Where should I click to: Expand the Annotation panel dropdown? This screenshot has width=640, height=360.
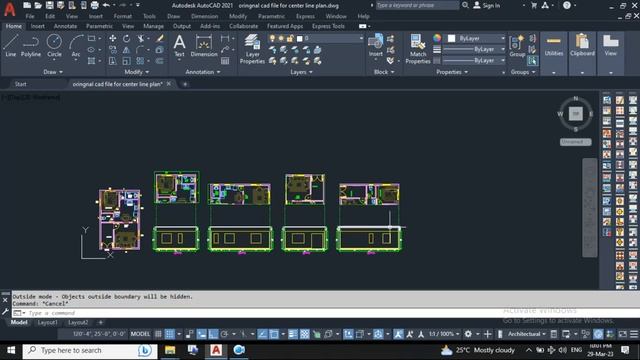click(203, 72)
